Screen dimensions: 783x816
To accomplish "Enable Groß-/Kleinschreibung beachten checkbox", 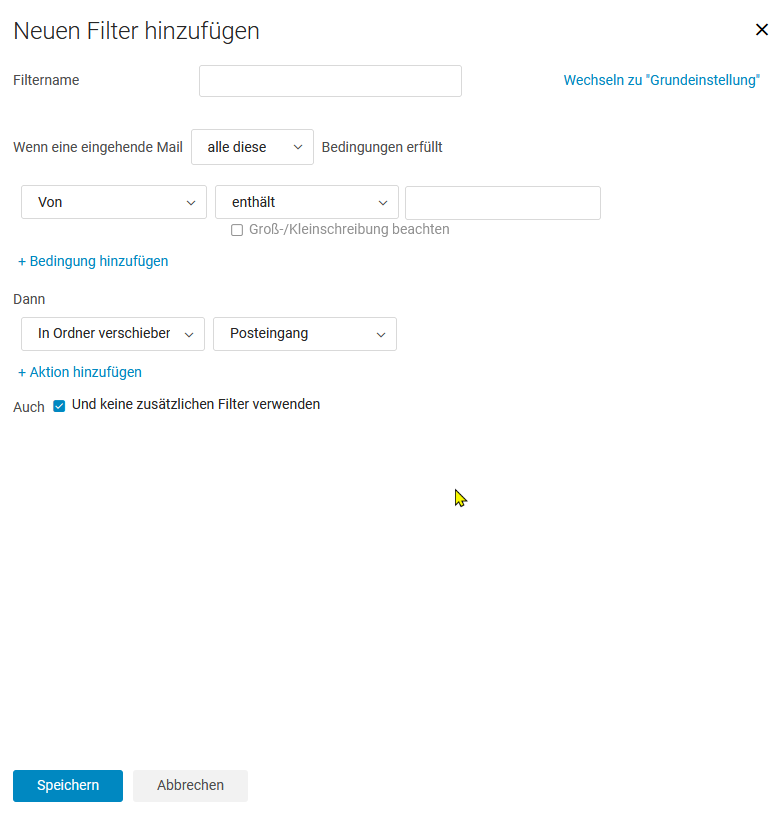I will pos(237,230).
